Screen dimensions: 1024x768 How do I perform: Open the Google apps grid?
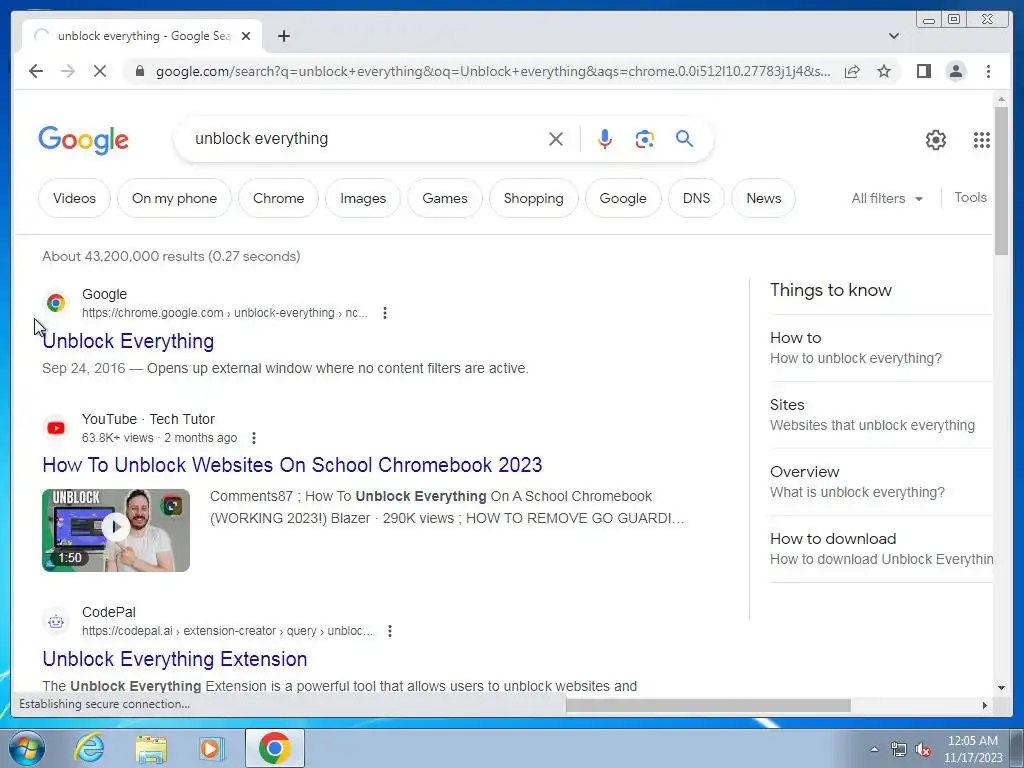point(982,140)
